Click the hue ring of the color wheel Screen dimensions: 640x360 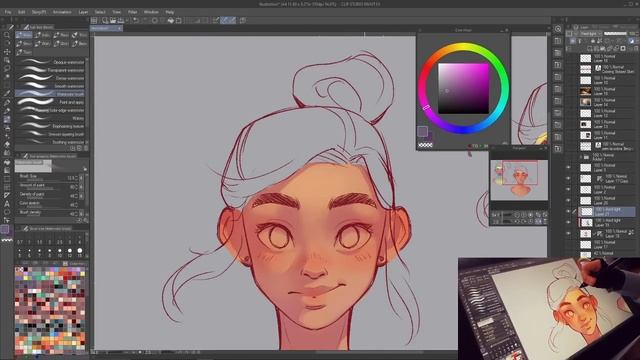coord(464,47)
